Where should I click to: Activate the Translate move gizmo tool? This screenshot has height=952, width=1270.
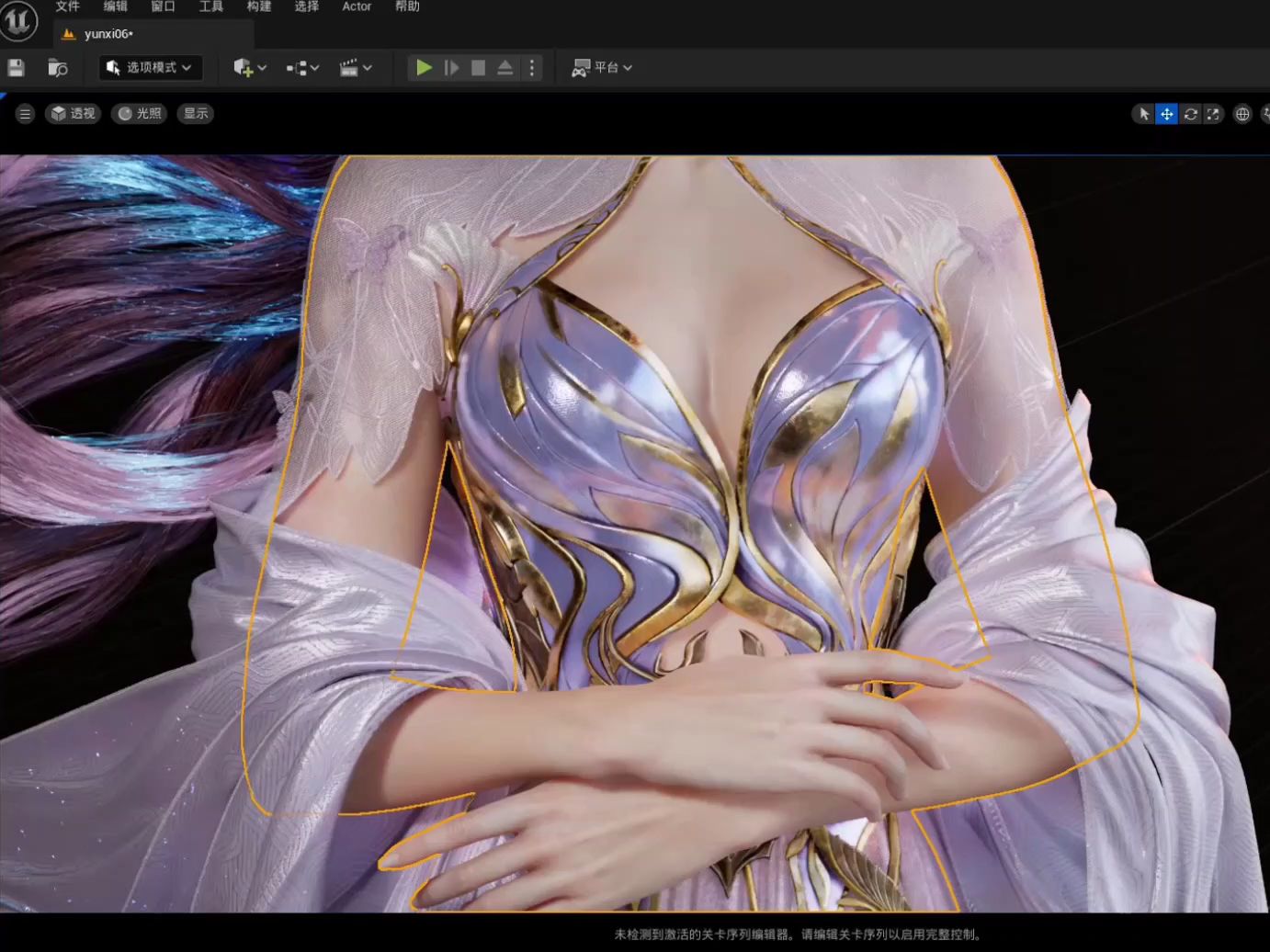click(x=1166, y=114)
